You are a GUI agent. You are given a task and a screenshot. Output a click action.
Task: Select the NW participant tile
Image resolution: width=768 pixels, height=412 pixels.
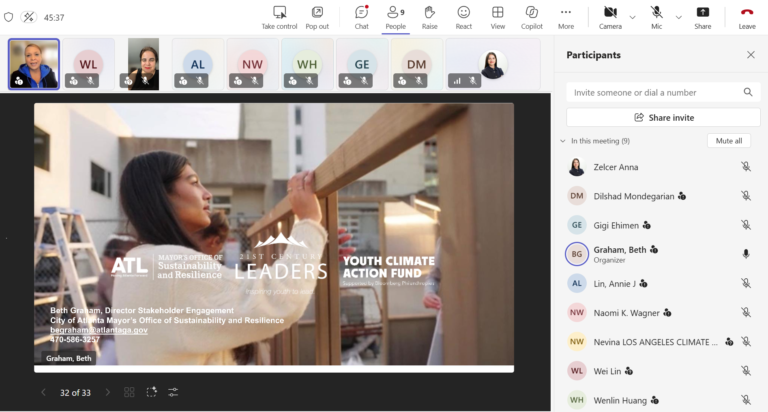click(x=252, y=64)
